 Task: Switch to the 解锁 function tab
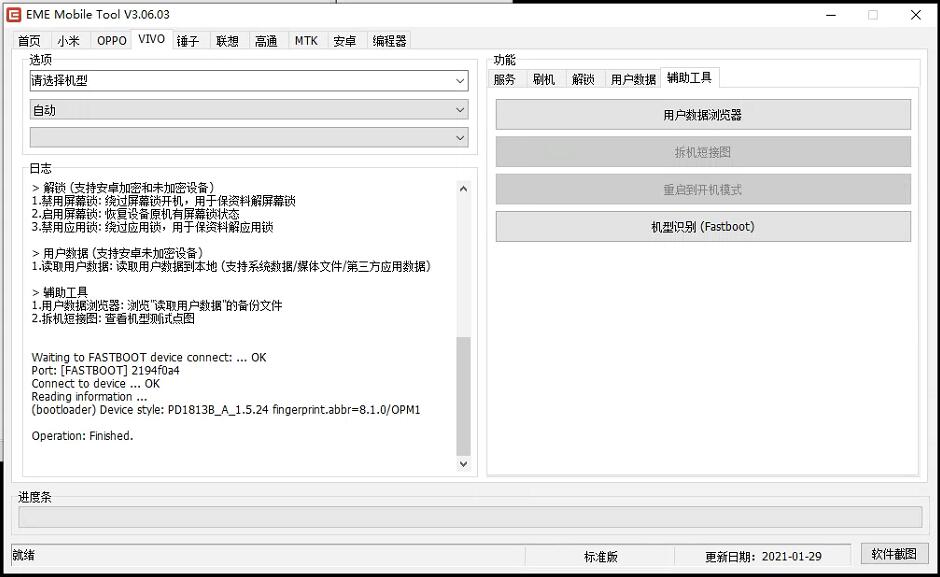pyautogui.click(x=583, y=79)
